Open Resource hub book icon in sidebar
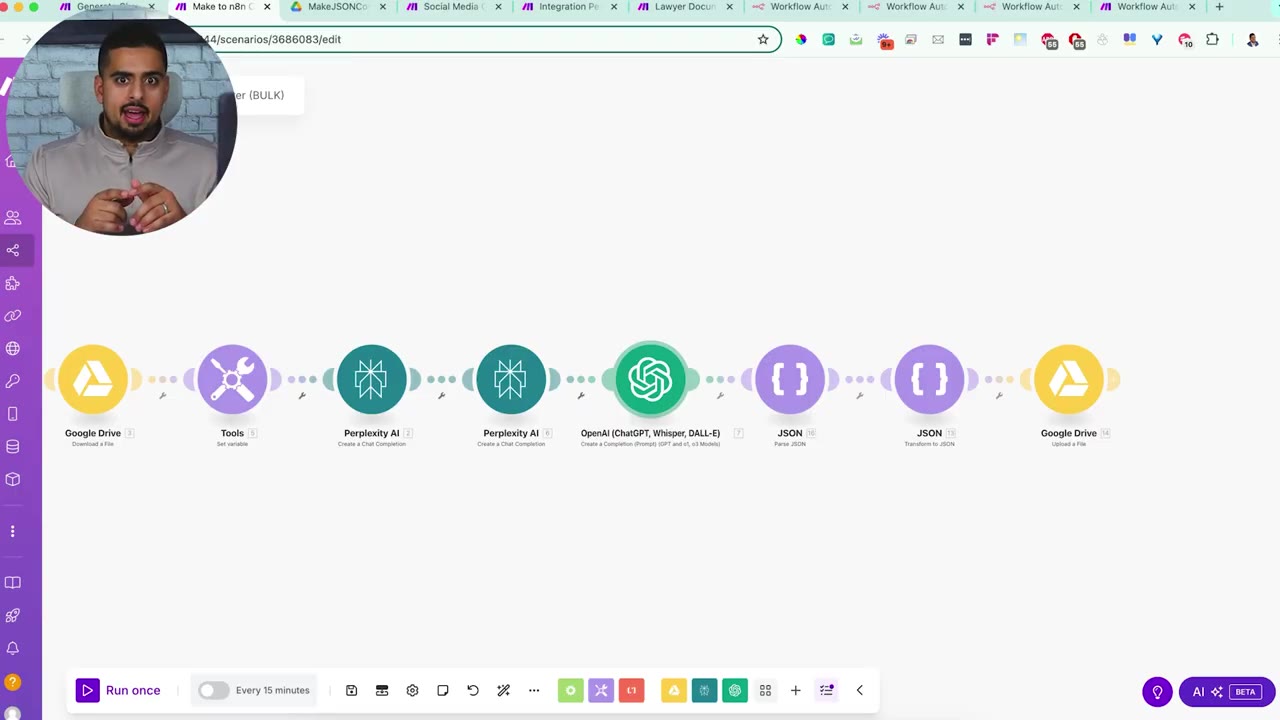Viewport: 1280px width, 720px height. pyautogui.click(x=13, y=583)
